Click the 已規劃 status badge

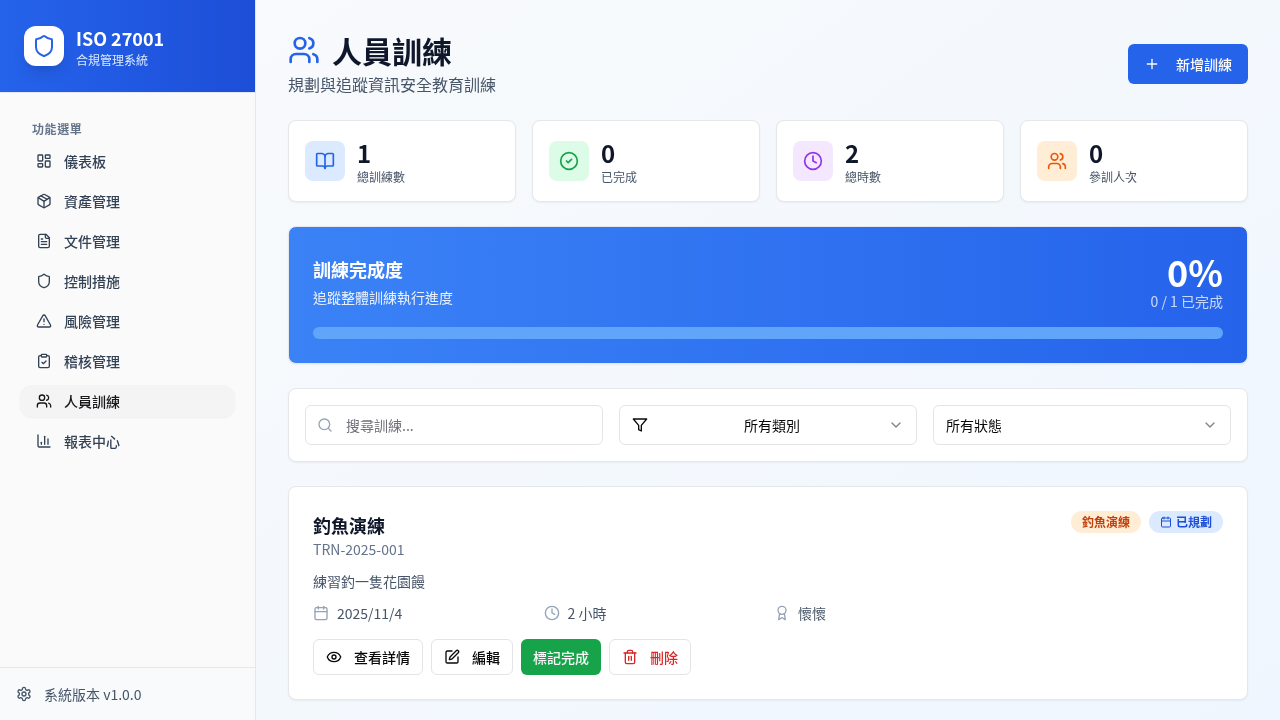click(x=1185, y=522)
